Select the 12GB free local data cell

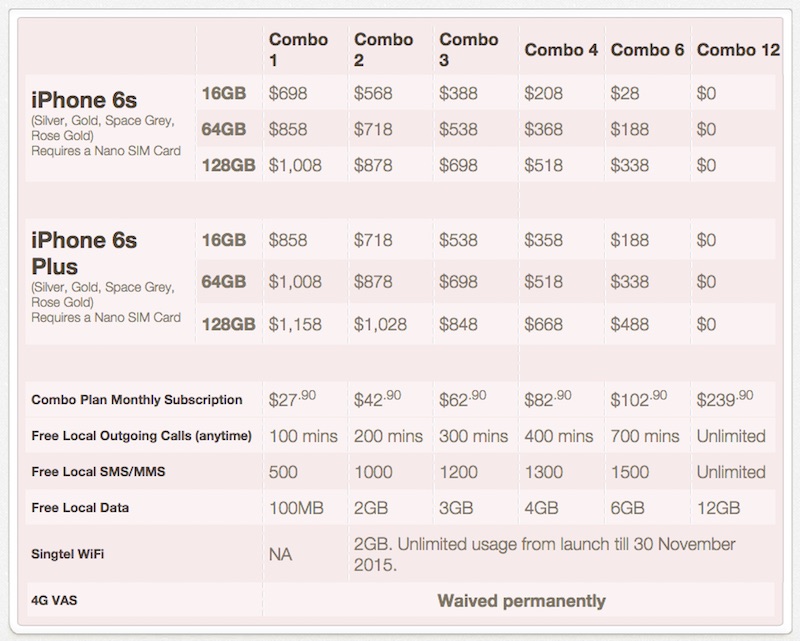coord(718,508)
